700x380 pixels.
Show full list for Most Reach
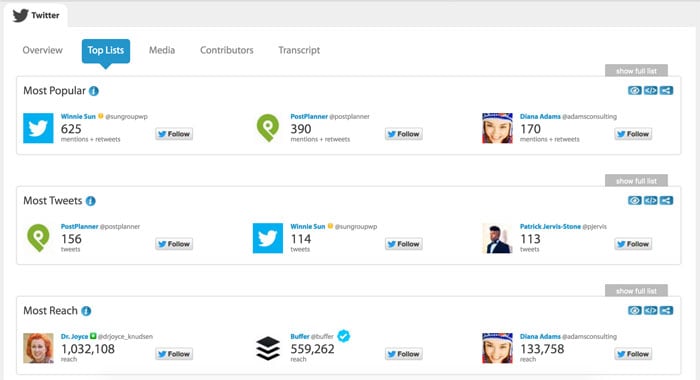pyautogui.click(x=636, y=291)
